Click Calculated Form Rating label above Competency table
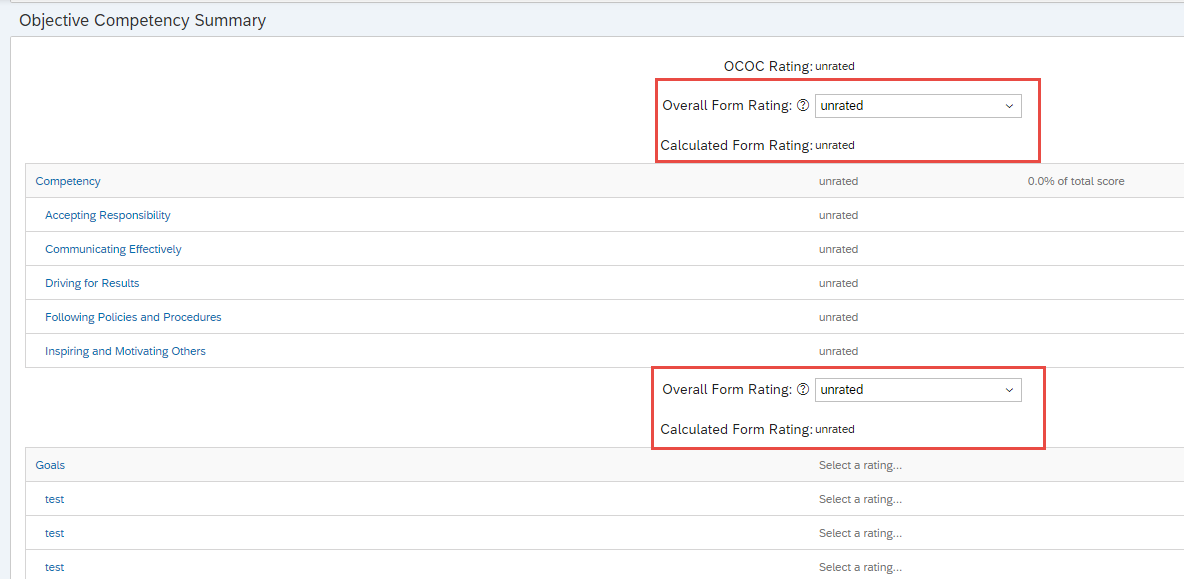Image resolution: width=1184 pixels, height=579 pixels. tap(736, 146)
